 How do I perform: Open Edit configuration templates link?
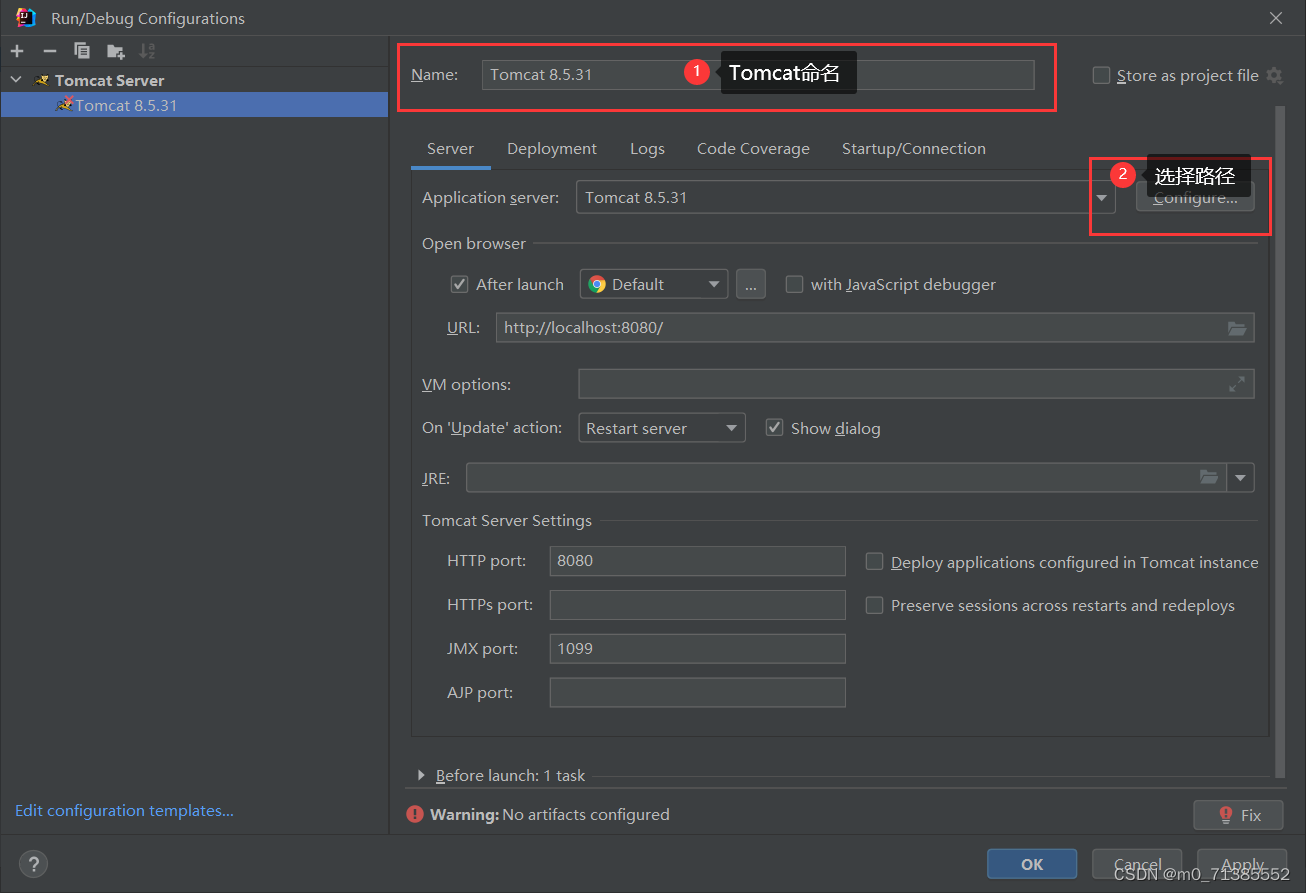[125, 811]
